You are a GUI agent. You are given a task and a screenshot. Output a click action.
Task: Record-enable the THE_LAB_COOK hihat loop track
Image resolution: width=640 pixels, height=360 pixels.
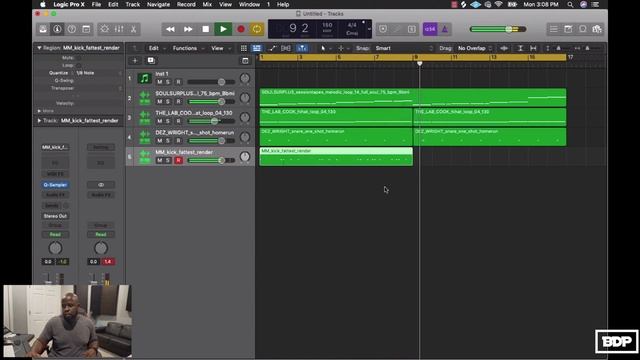(178, 121)
